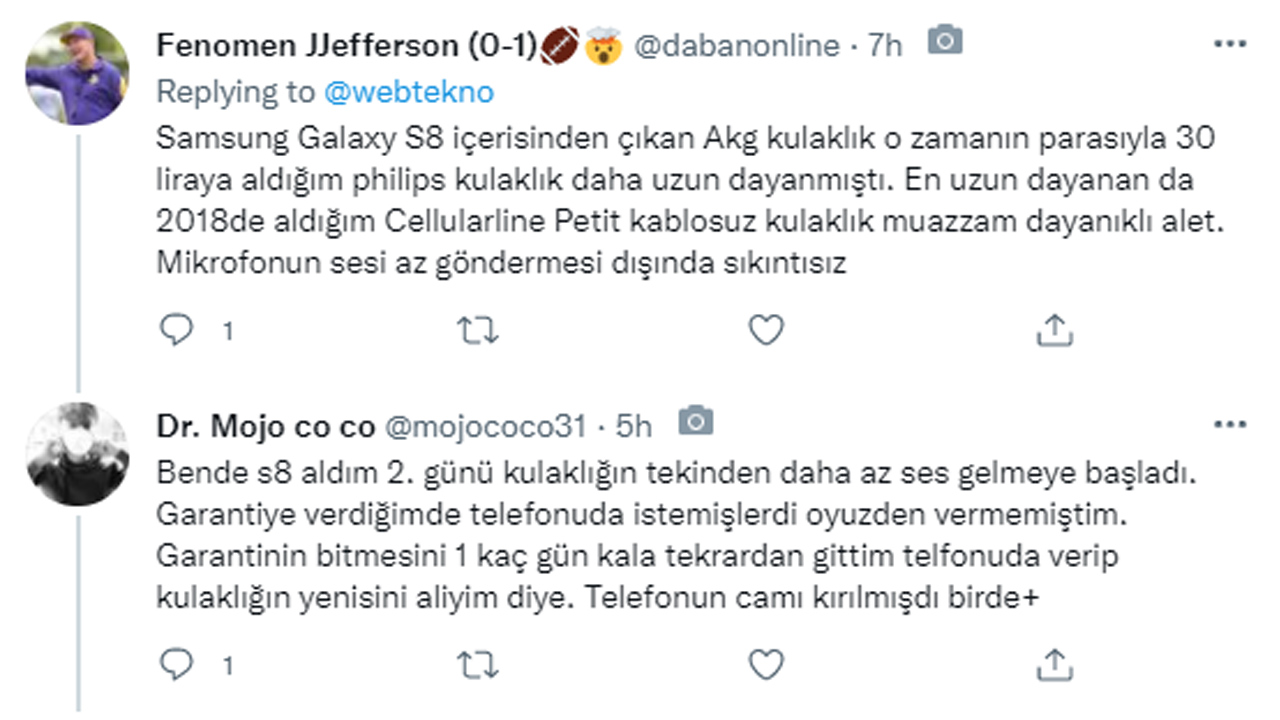The height and width of the screenshot is (720, 1280).
Task: Retweet JJefferson's tweet using the retweet icon
Action: click(480, 329)
